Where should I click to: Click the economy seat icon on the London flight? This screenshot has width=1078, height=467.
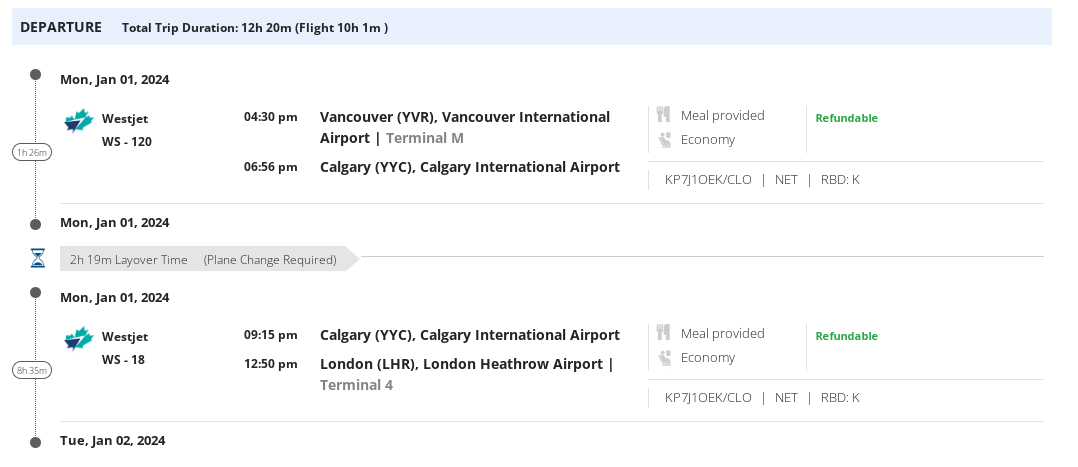click(664, 358)
